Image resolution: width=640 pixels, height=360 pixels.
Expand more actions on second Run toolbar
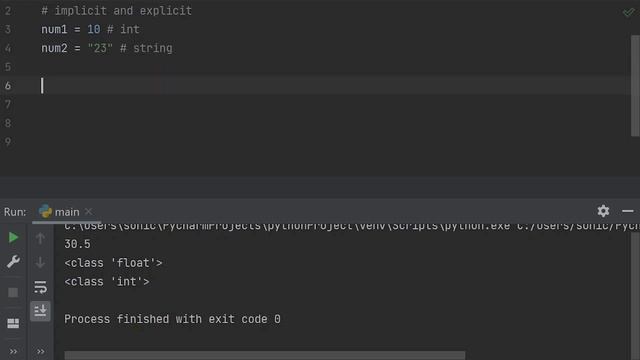click(x=40, y=351)
